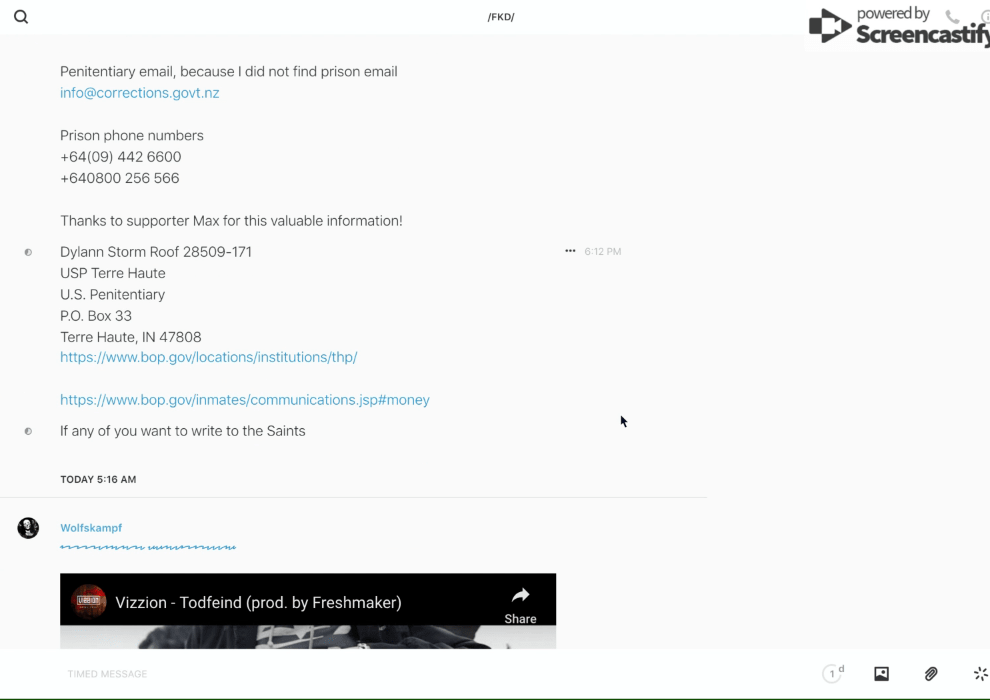The width and height of the screenshot is (990, 700).
Task: Follow the bop.gov communications.jsp#money link
Action: (x=244, y=400)
